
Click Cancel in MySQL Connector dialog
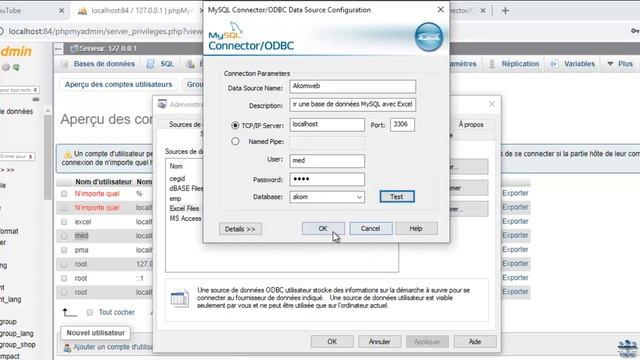(x=370, y=229)
